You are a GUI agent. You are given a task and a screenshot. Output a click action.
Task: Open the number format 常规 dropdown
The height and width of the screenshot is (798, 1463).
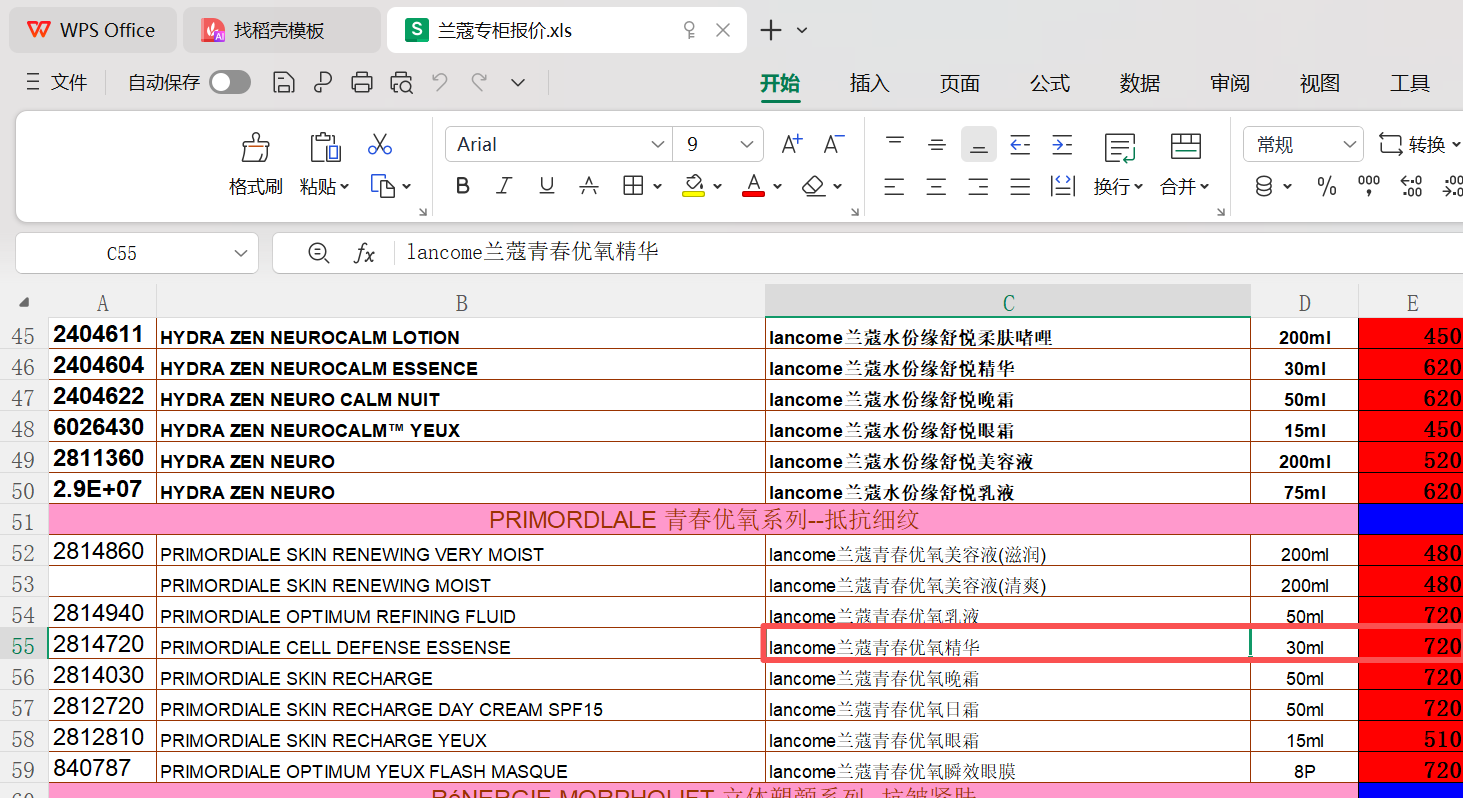[x=1349, y=145]
